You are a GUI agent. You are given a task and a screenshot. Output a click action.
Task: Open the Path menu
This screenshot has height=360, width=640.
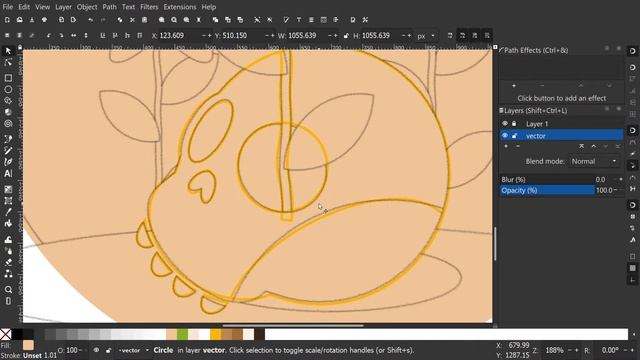click(109, 7)
